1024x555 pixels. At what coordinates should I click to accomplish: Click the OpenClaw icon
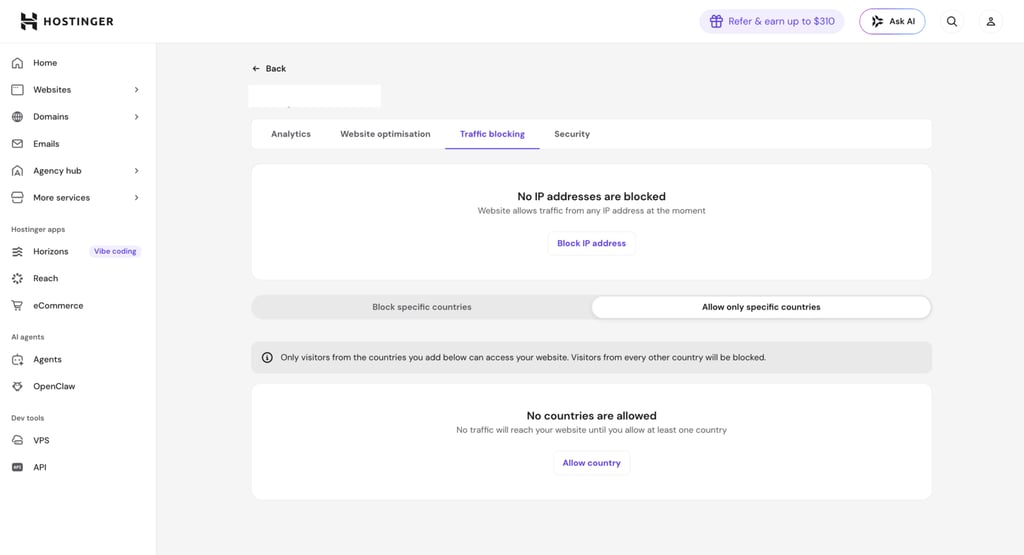pyautogui.click(x=18, y=387)
